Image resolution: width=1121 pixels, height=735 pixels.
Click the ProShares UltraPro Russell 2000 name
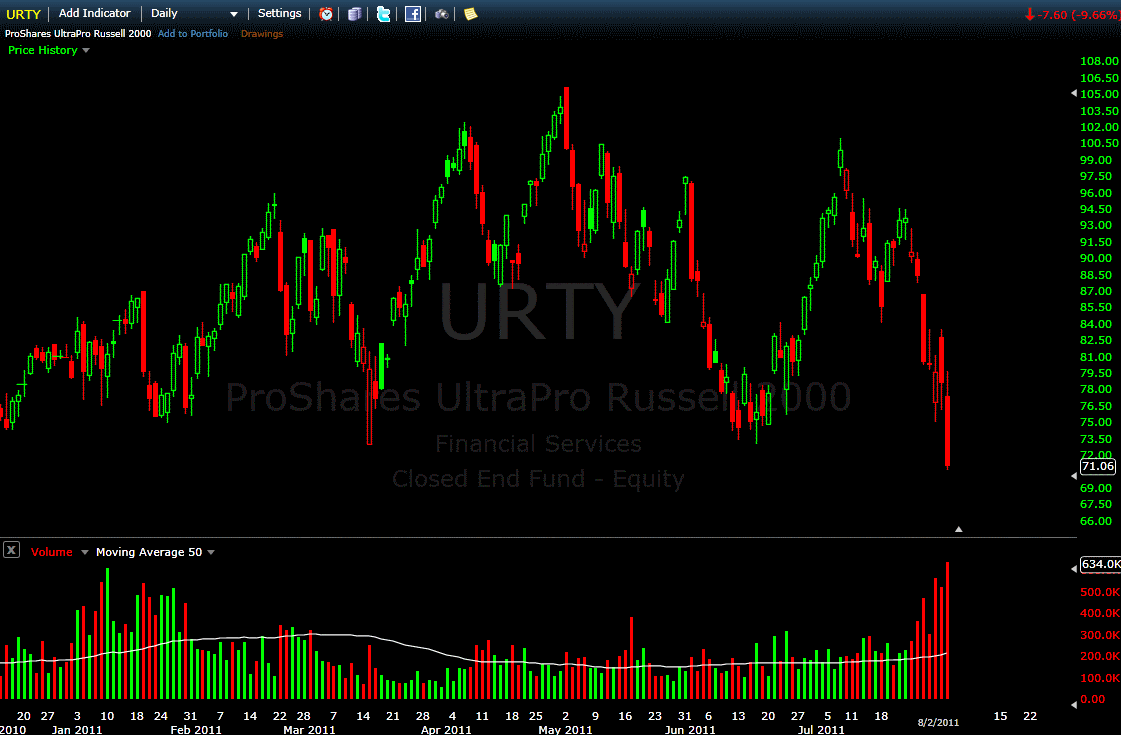pos(78,34)
